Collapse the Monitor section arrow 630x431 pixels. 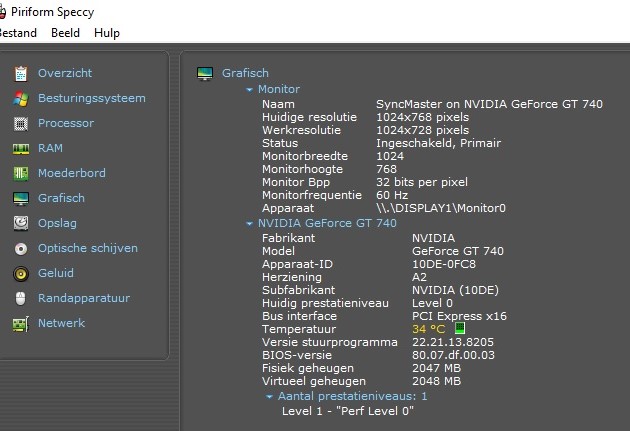pos(250,90)
